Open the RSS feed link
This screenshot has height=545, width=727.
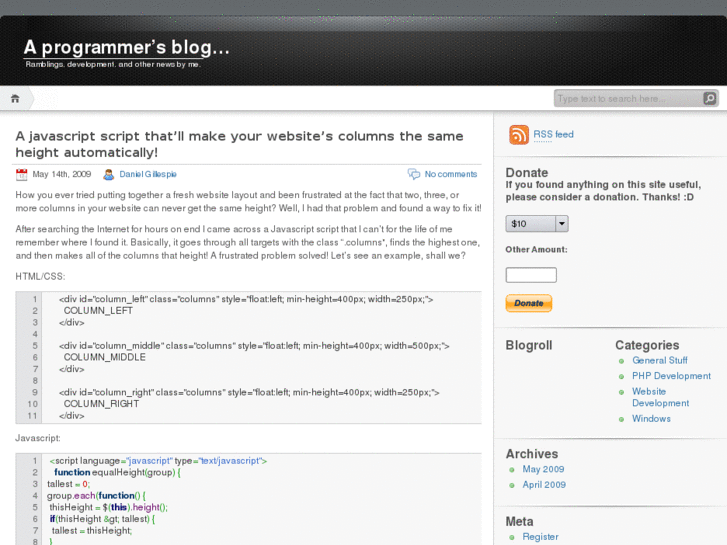pos(553,134)
